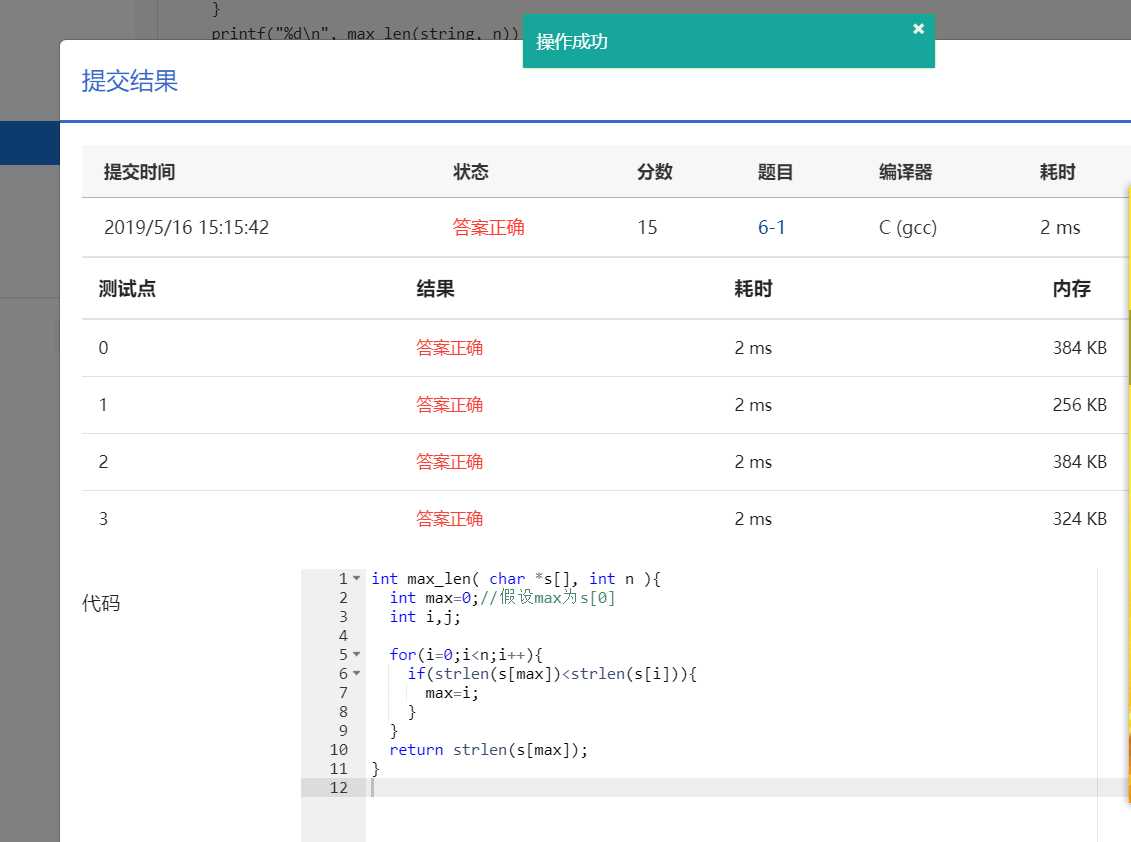Click the submission's total 2 ms time
This screenshot has width=1131, height=842.
pos(1060,227)
